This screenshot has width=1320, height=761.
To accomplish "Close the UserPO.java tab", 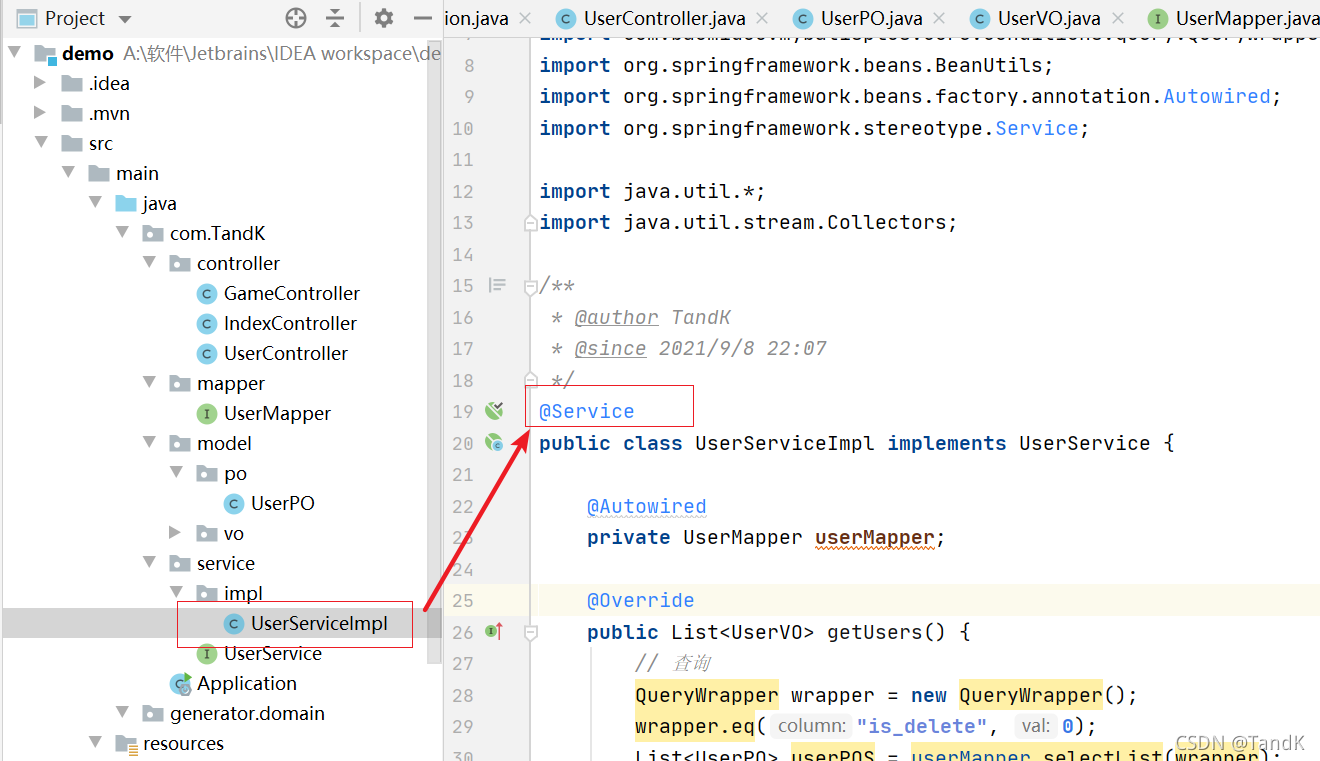I will pyautogui.click(x=940, y=18).
